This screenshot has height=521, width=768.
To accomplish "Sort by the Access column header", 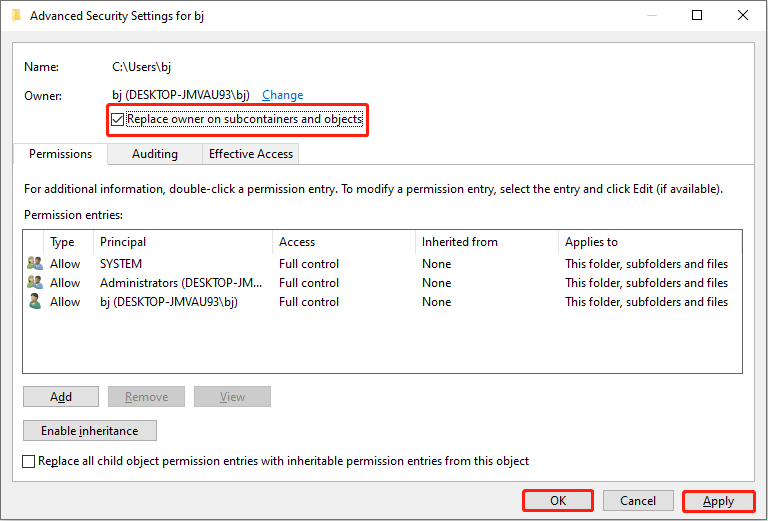I will 343,242.
